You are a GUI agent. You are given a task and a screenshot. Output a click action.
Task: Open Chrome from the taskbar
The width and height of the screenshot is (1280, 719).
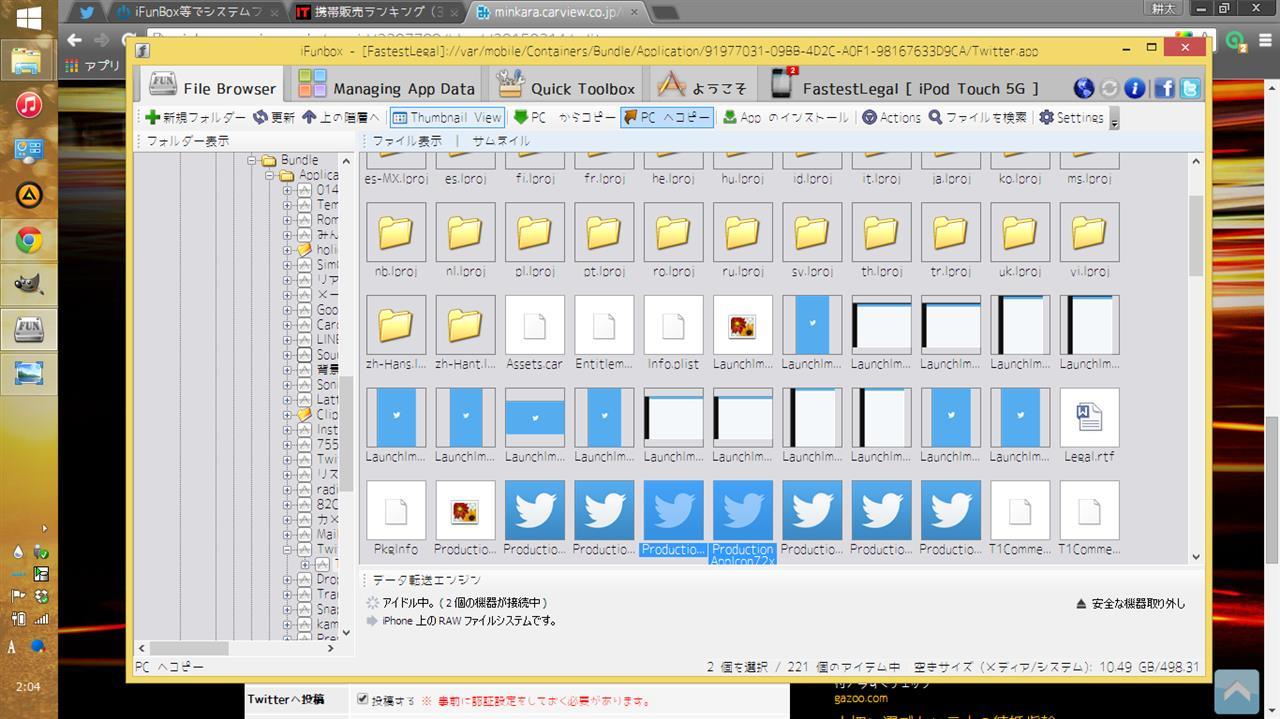pos(28,240)
